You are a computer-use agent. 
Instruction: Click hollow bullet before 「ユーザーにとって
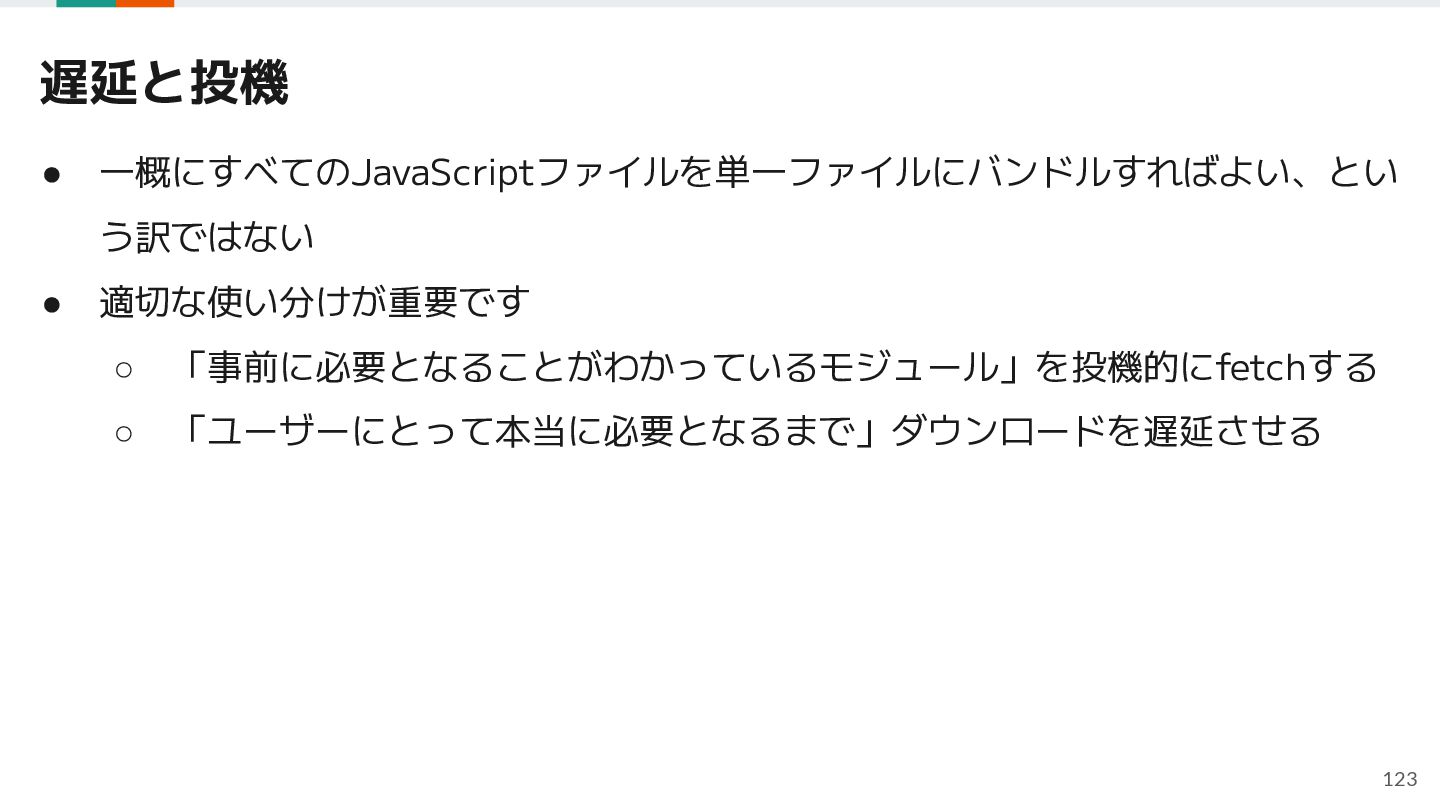(124, 433)
